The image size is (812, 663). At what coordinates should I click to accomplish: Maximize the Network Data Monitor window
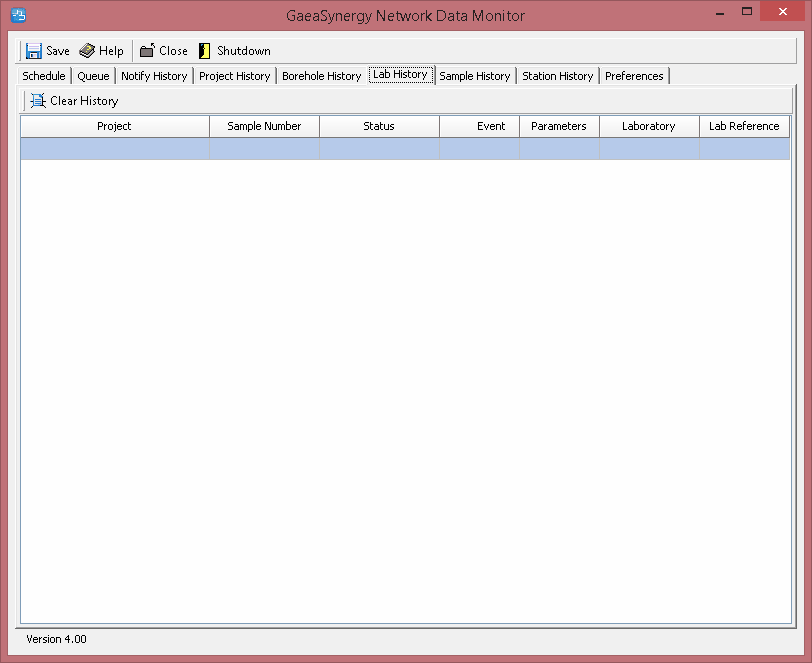click(x=747, y=11)
